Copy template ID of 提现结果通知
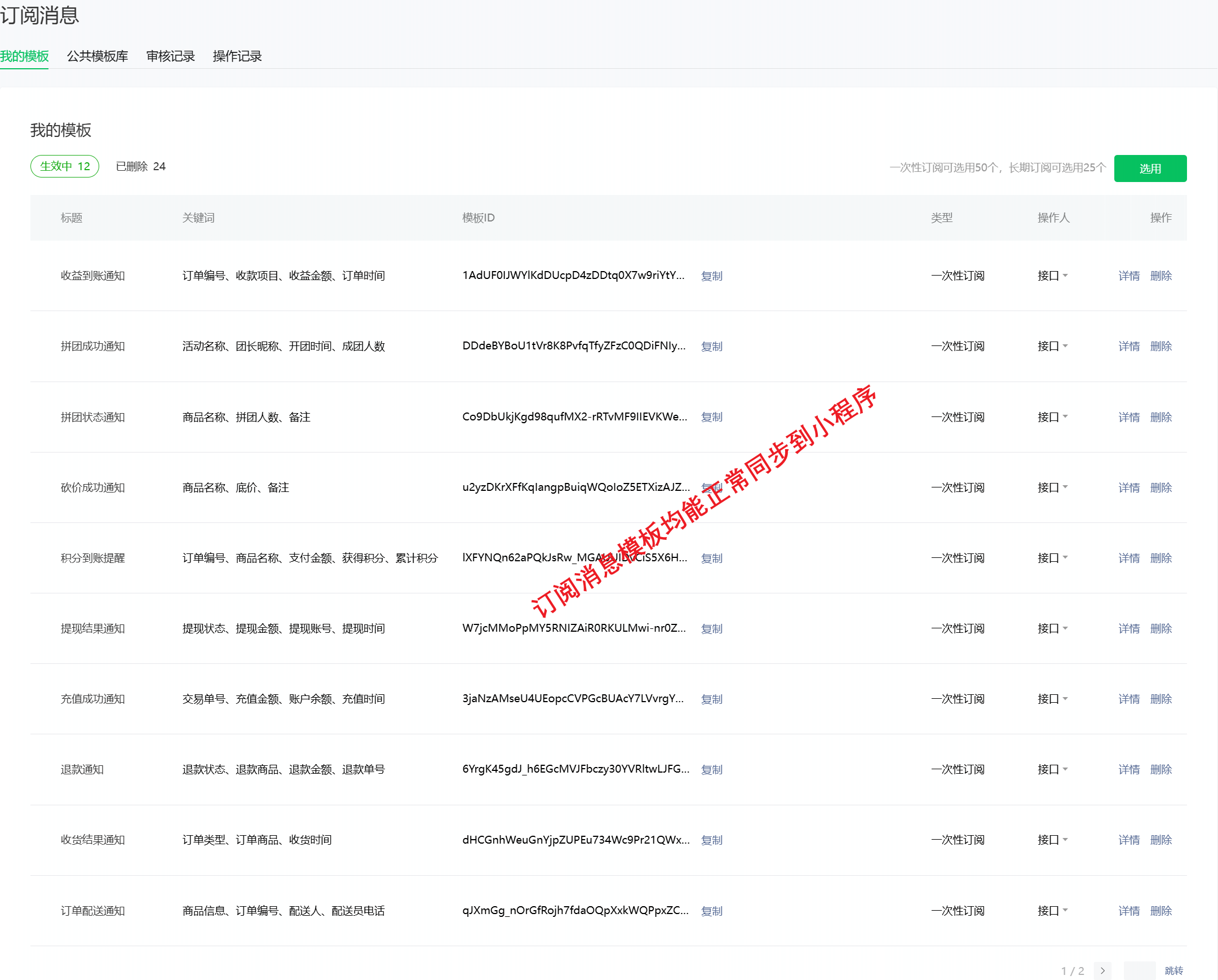1218x980 pixels. tap(711, 629)
